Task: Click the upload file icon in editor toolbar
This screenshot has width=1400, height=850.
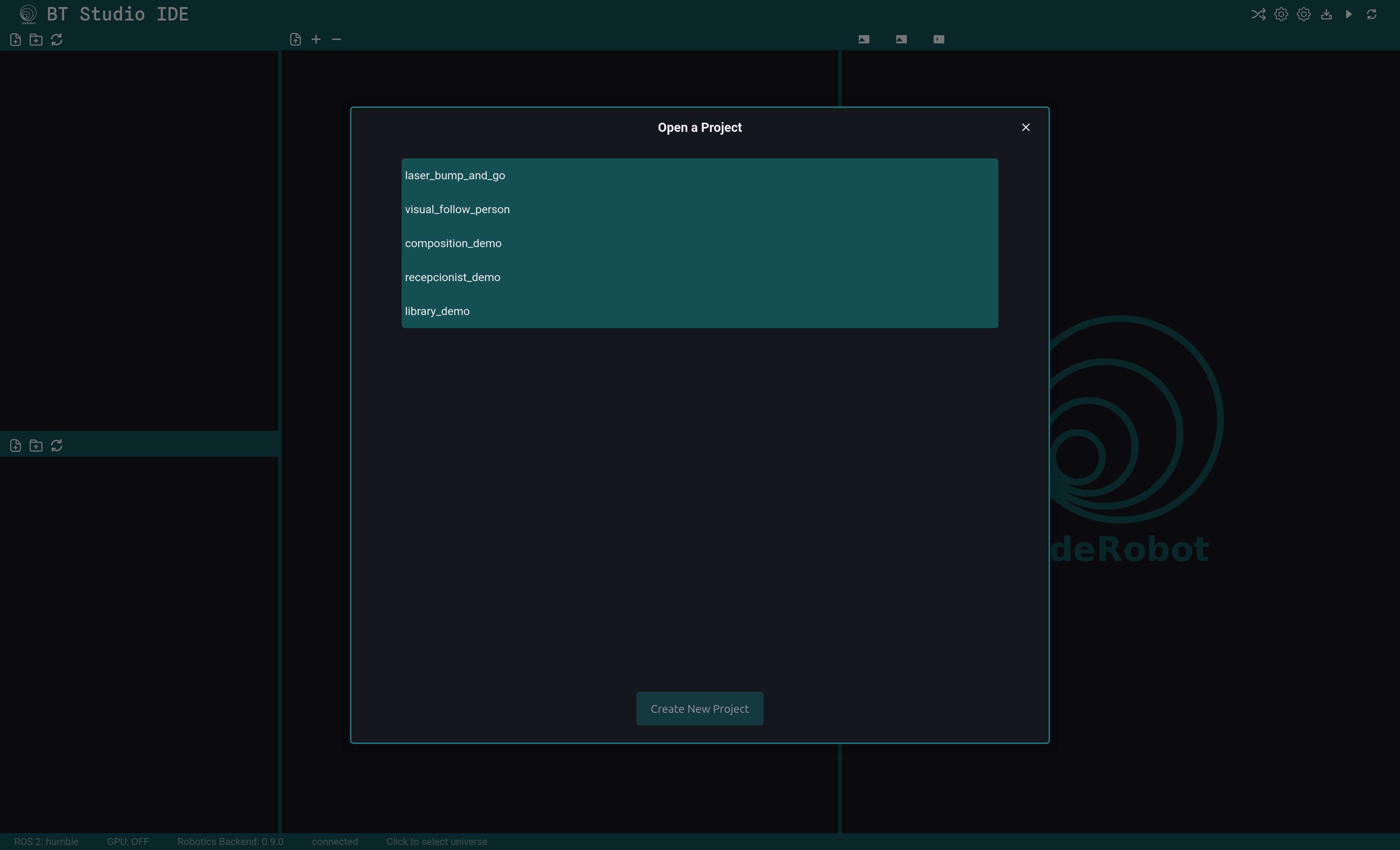Action: pos(296,39)
